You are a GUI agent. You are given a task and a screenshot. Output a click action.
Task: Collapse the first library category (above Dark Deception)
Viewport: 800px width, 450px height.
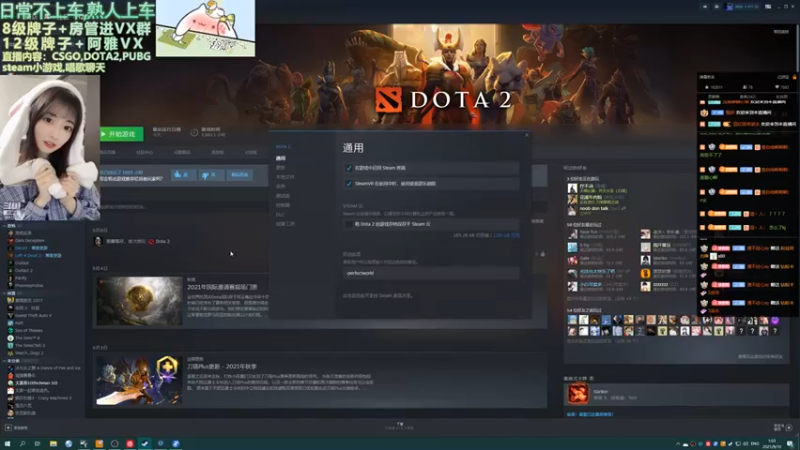[4, 226]
